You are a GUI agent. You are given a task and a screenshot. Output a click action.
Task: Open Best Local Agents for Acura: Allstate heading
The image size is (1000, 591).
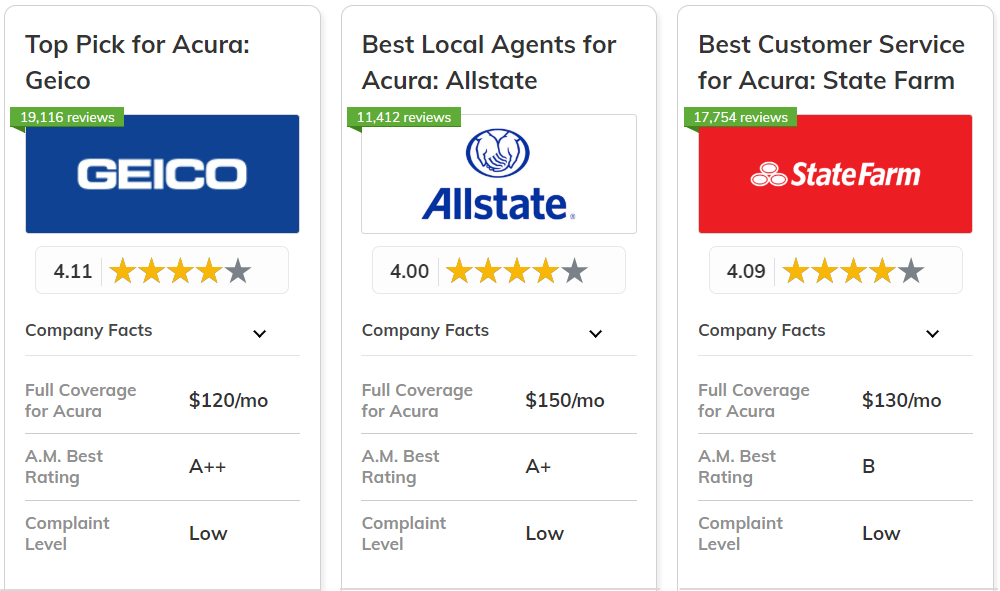click(489, 62)
